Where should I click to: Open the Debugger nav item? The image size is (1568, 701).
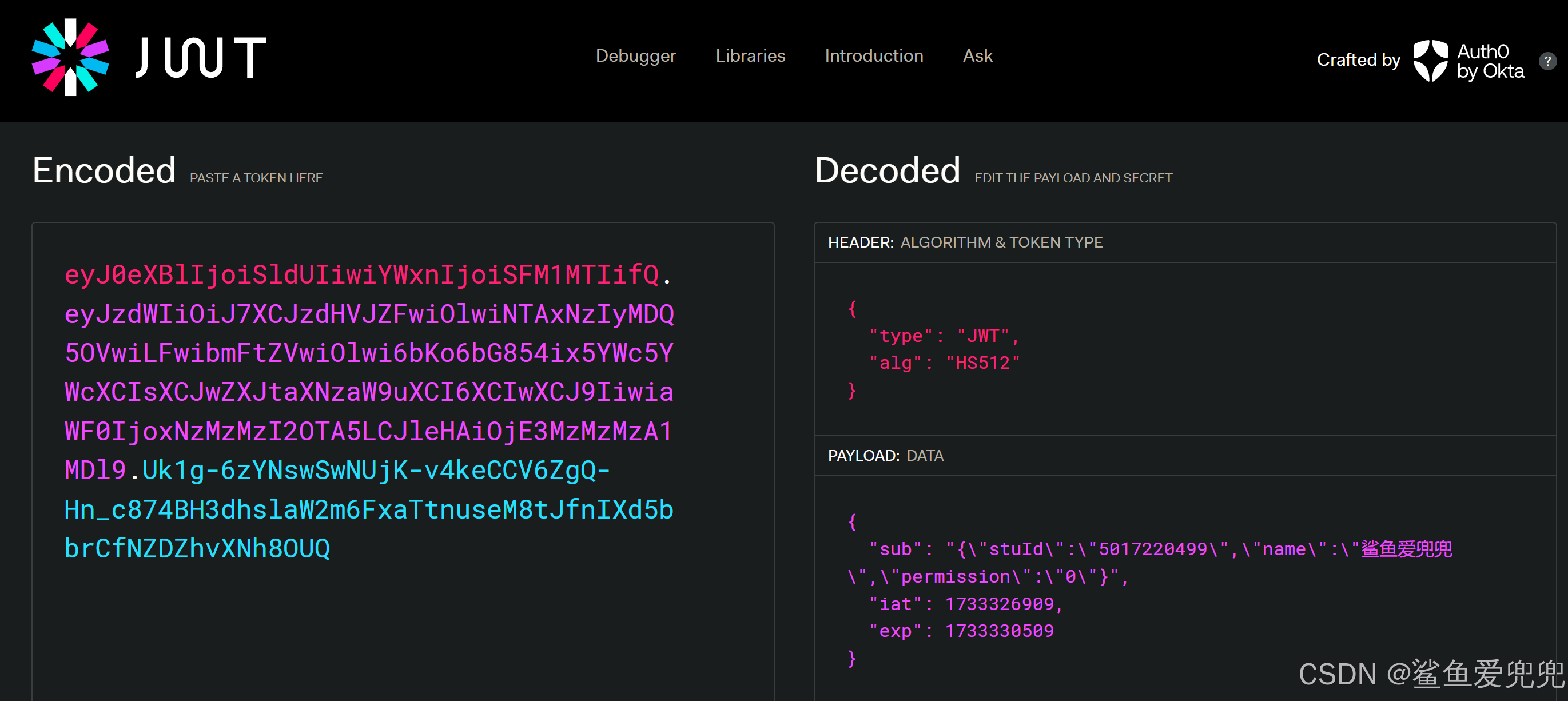click(x=635, y=56)
